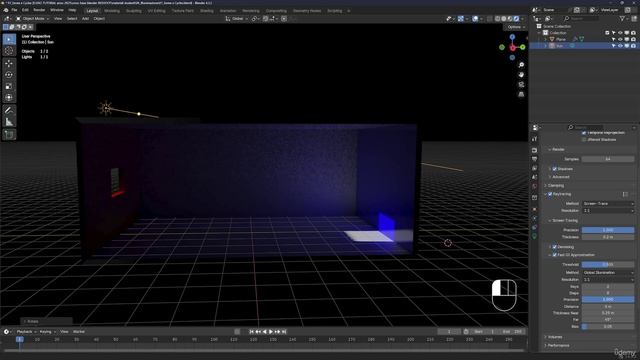640x360 pixels.
Task: Switch perspective/orthographic grid icon
Action: click(521, 94)
